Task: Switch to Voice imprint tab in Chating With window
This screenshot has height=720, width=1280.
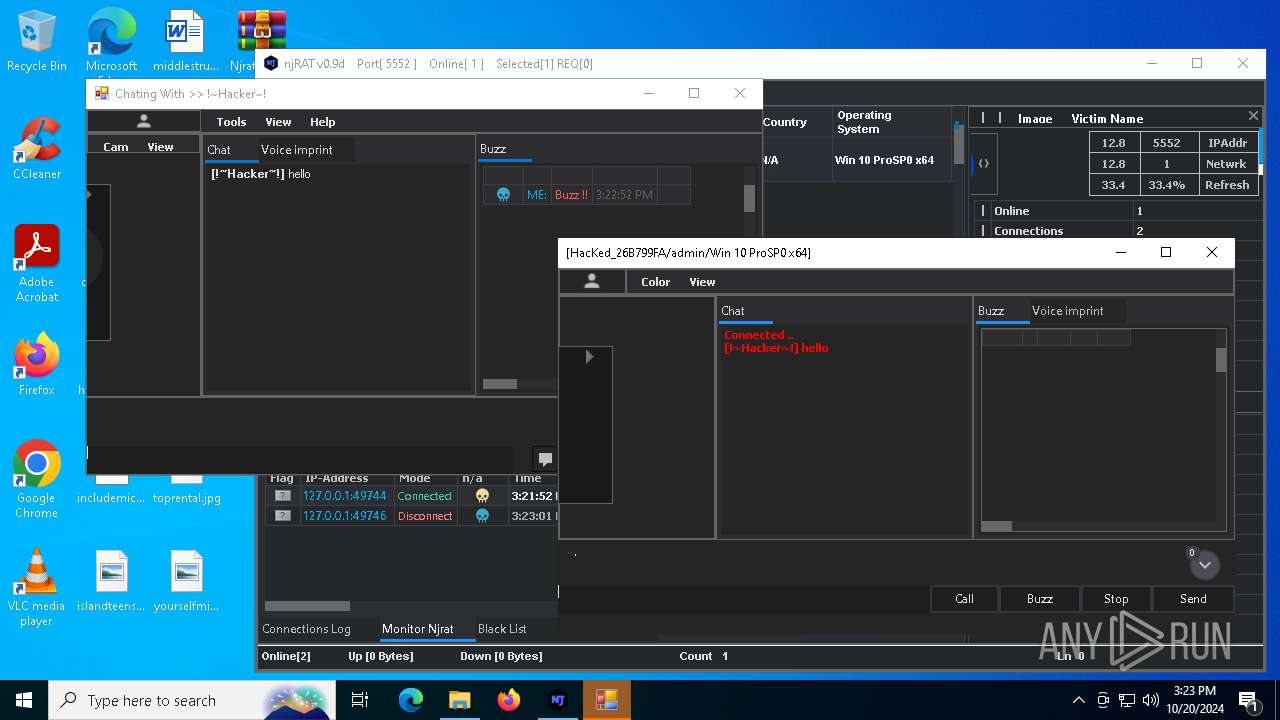Action: 297,150
